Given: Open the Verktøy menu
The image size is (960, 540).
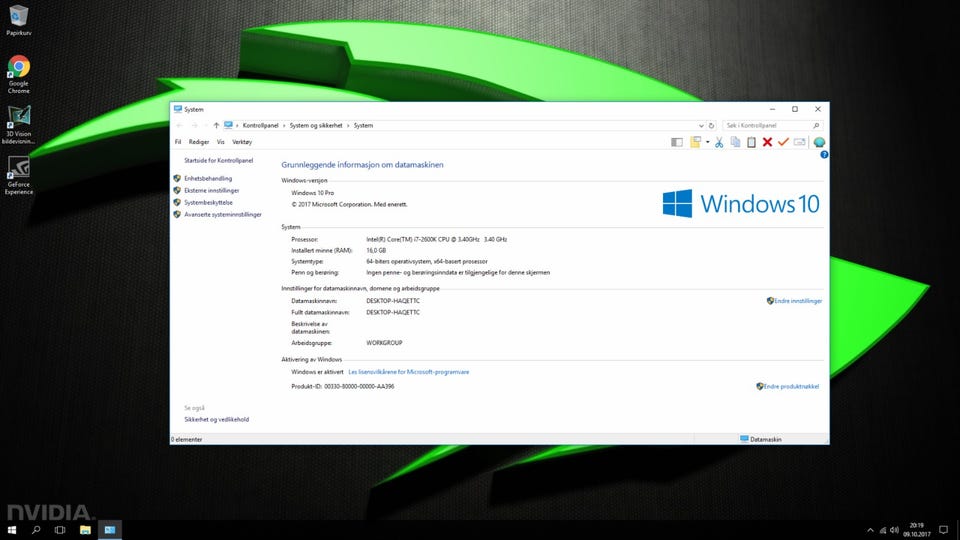Looking at the screenshot, I should (x=242, y=142).
